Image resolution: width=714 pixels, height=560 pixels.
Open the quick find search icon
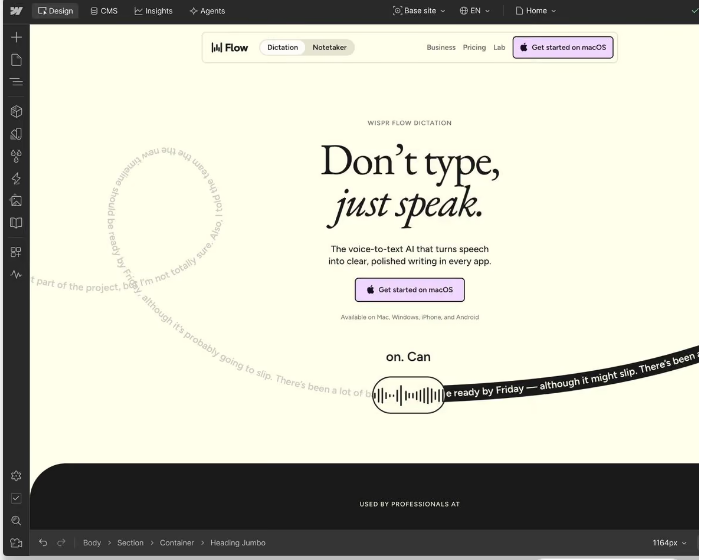(16, 520)
